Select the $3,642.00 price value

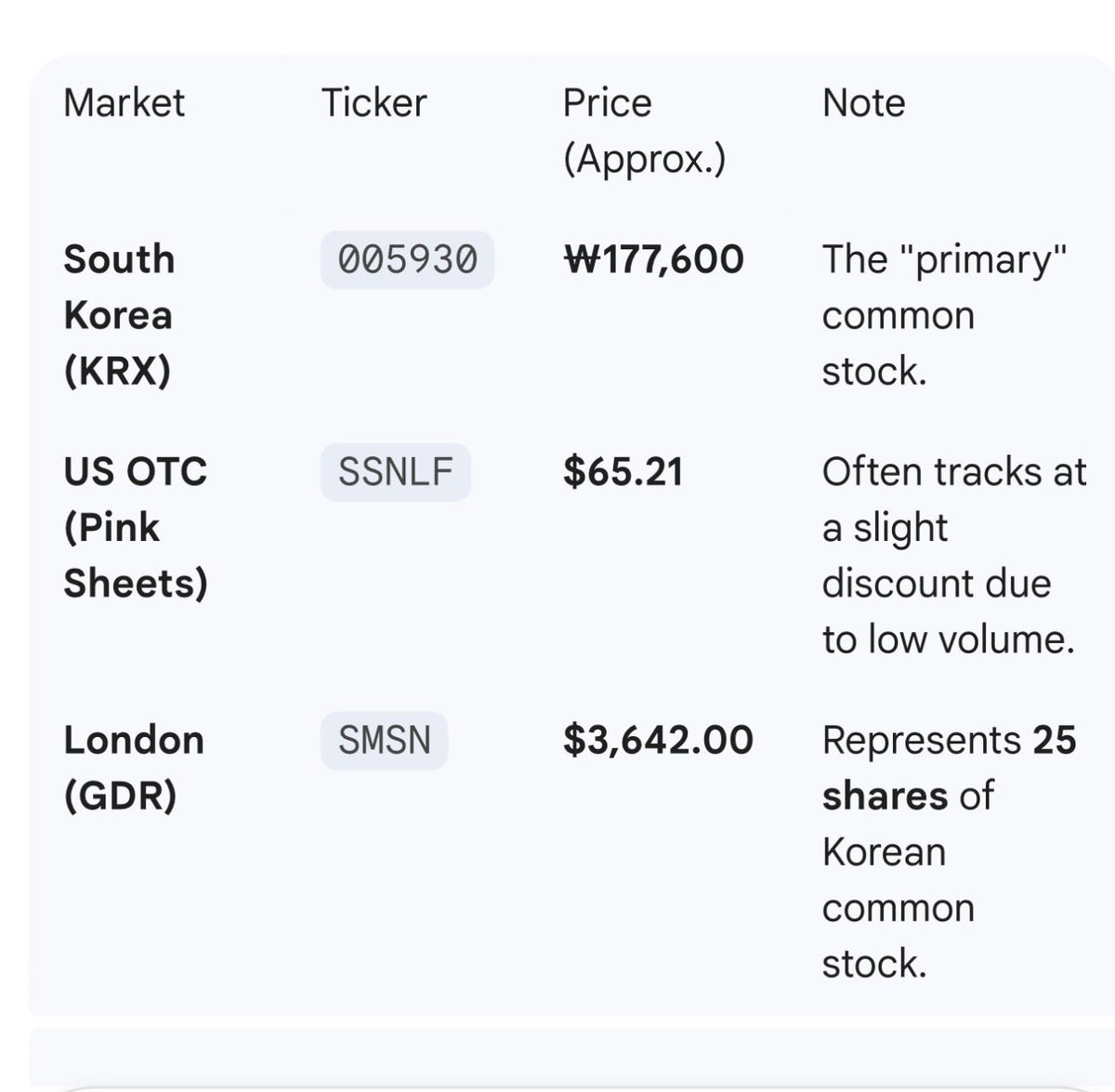tap(658, 741)
